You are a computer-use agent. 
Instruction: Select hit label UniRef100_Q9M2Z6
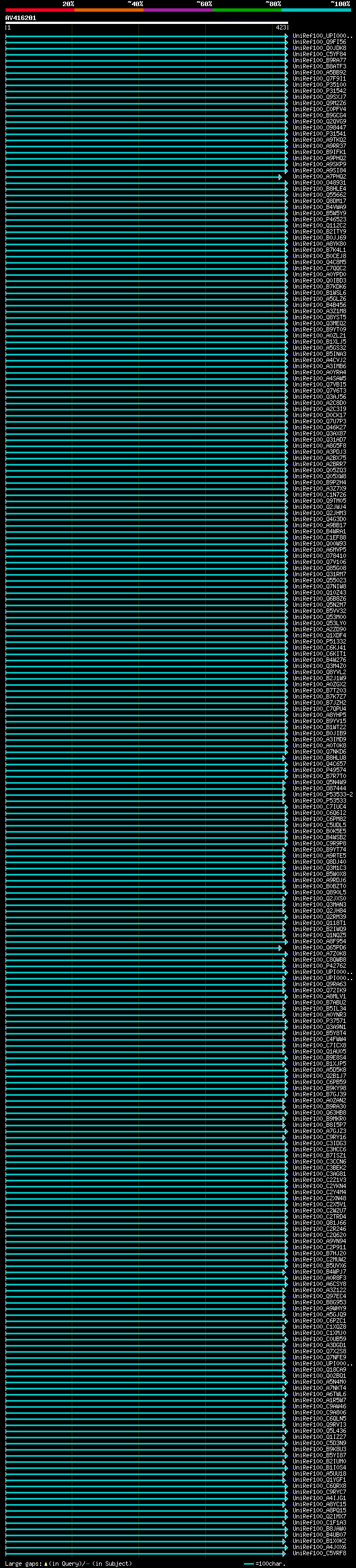pyautogui.click(x=319, y=103)
